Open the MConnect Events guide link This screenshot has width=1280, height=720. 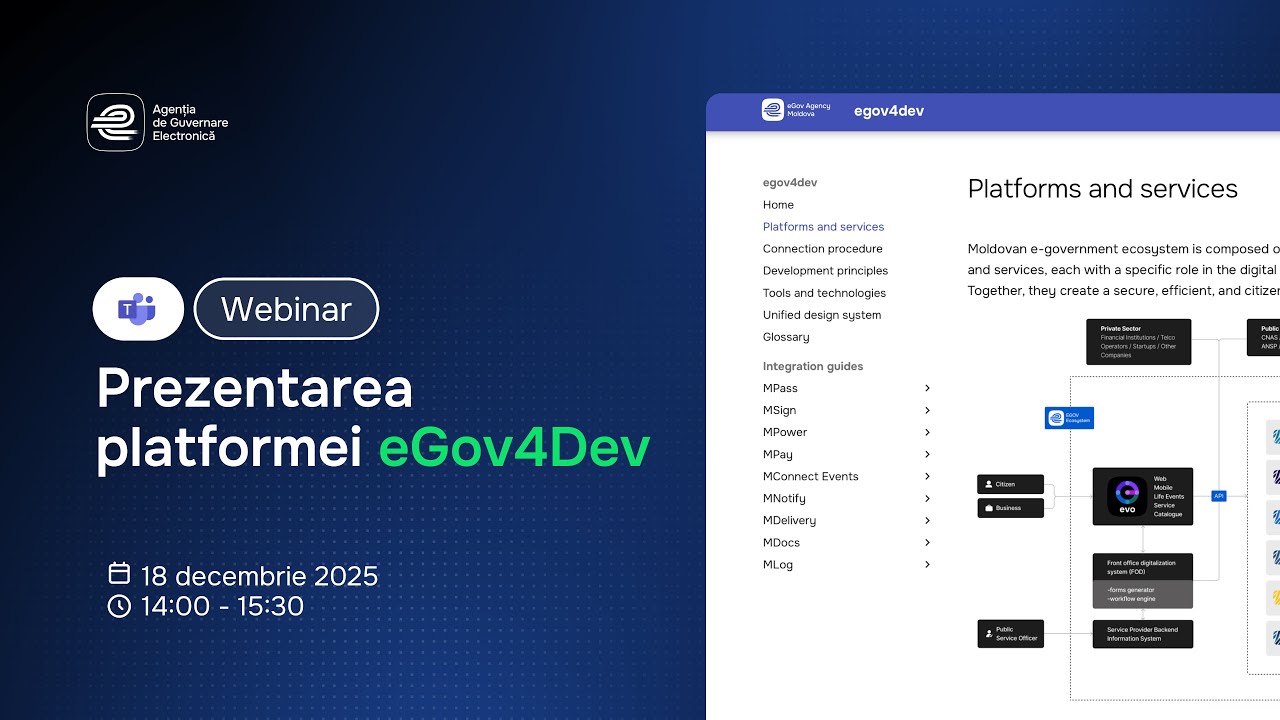[x=810, y=476]
